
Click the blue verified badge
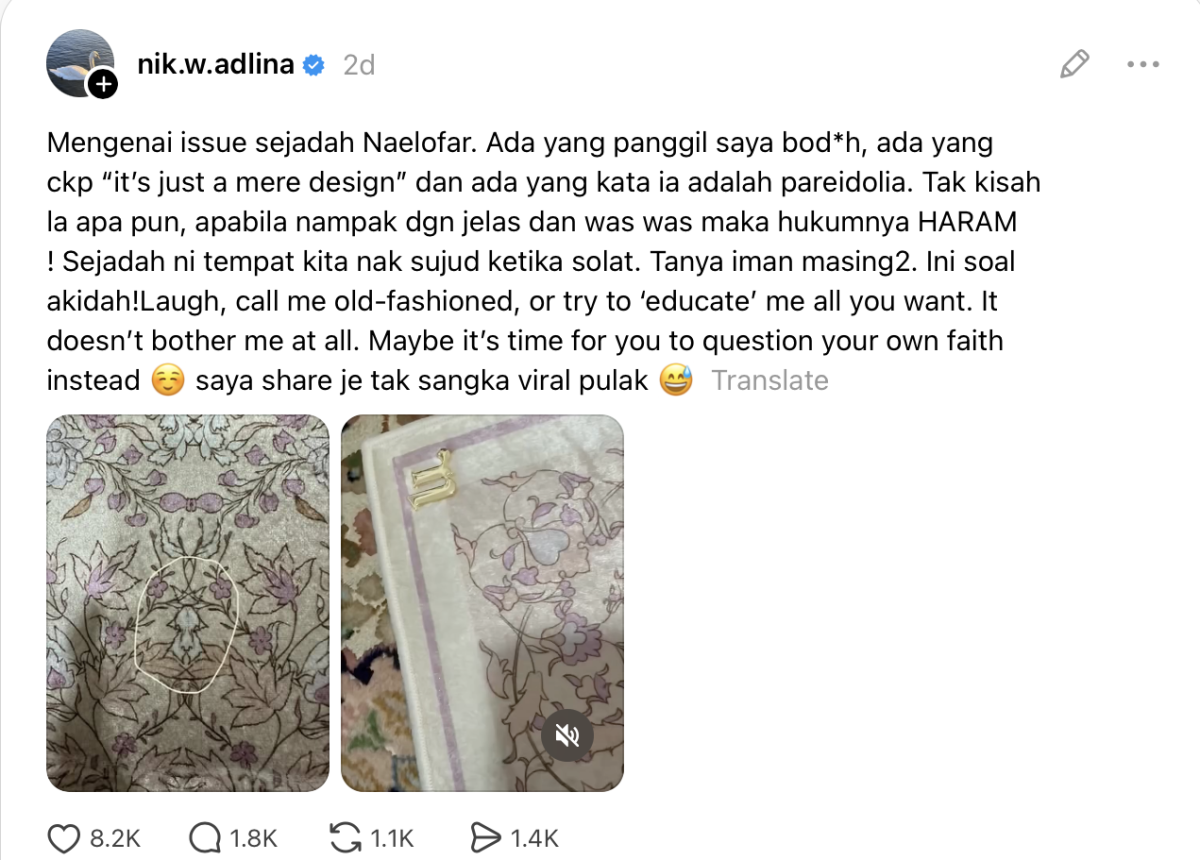pos(314,65)
